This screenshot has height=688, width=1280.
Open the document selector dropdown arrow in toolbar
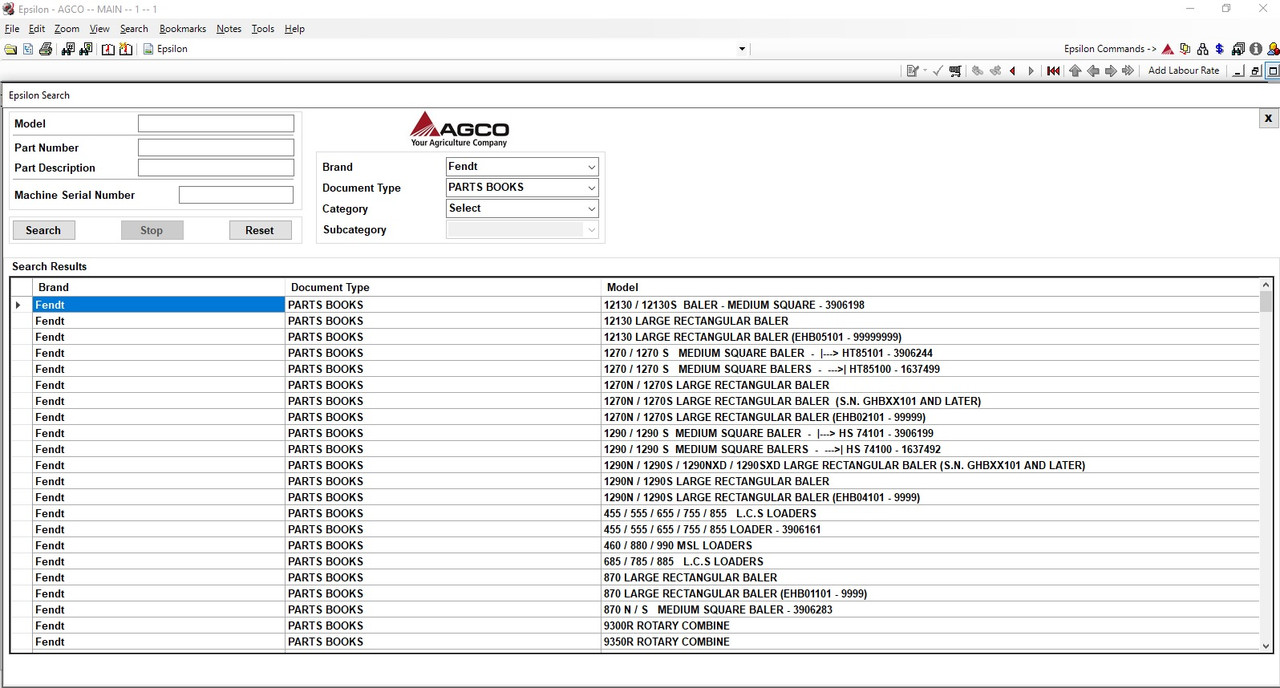(x=742, y=49)
